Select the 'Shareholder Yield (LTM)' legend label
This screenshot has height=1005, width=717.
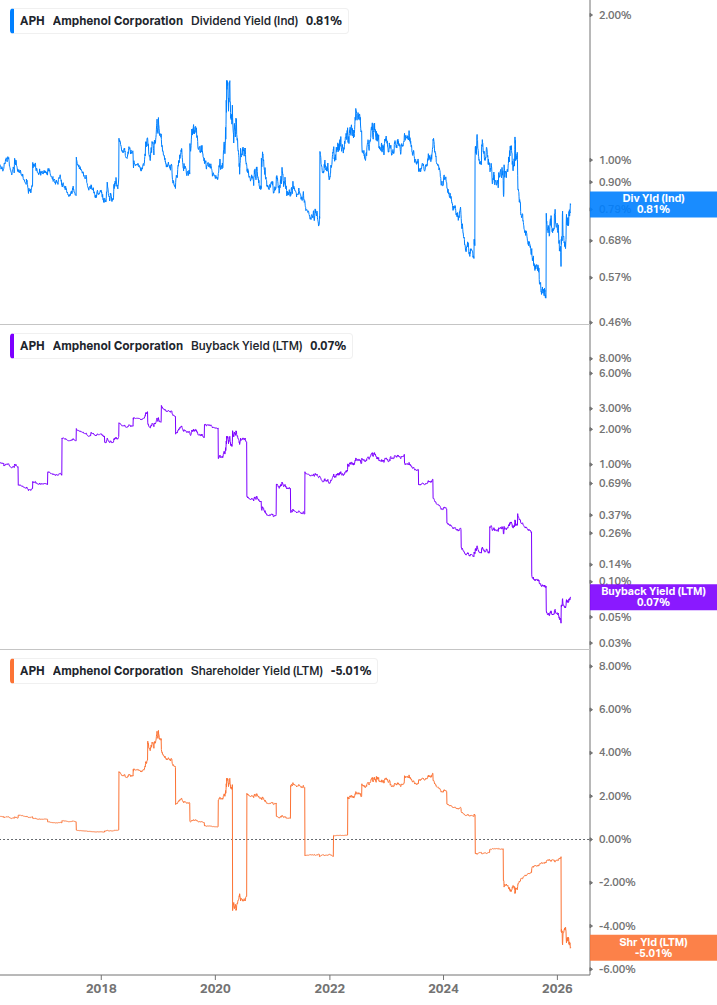tap(257, 671)
